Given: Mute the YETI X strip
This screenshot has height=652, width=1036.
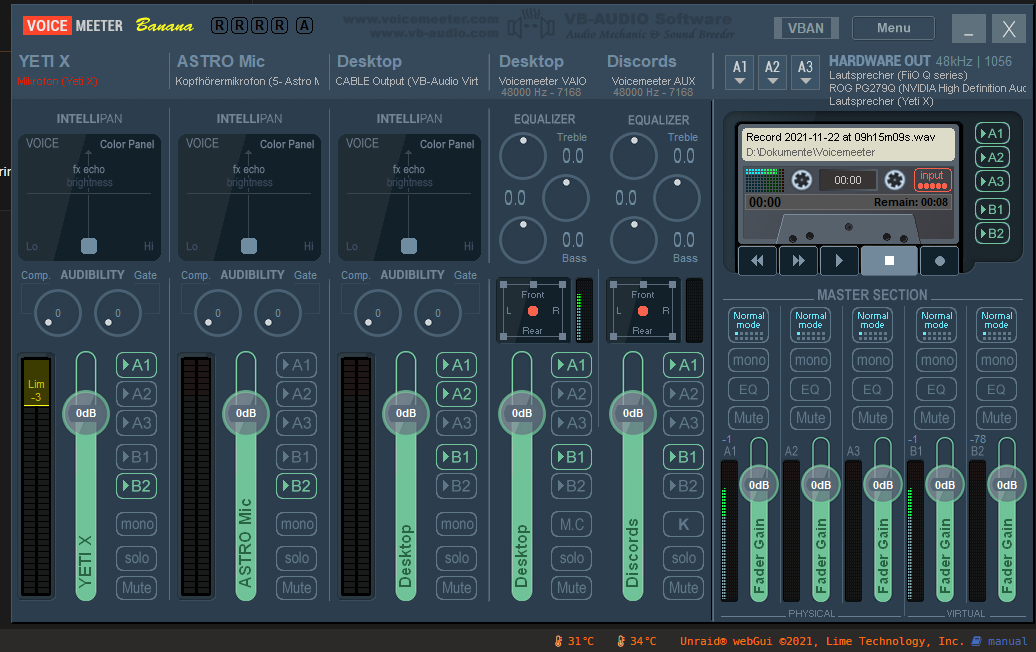Looking at the screenshot, I should coord(137,588).
